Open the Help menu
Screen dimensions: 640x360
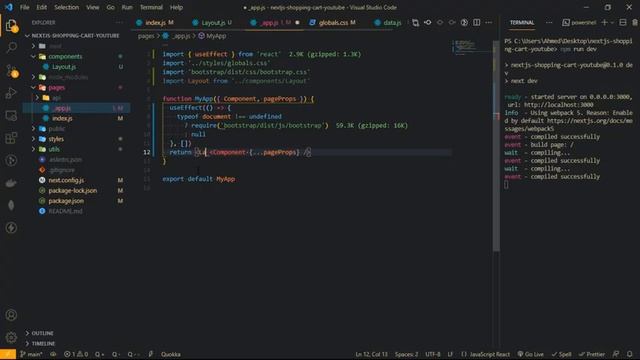(x=176, y=7)
